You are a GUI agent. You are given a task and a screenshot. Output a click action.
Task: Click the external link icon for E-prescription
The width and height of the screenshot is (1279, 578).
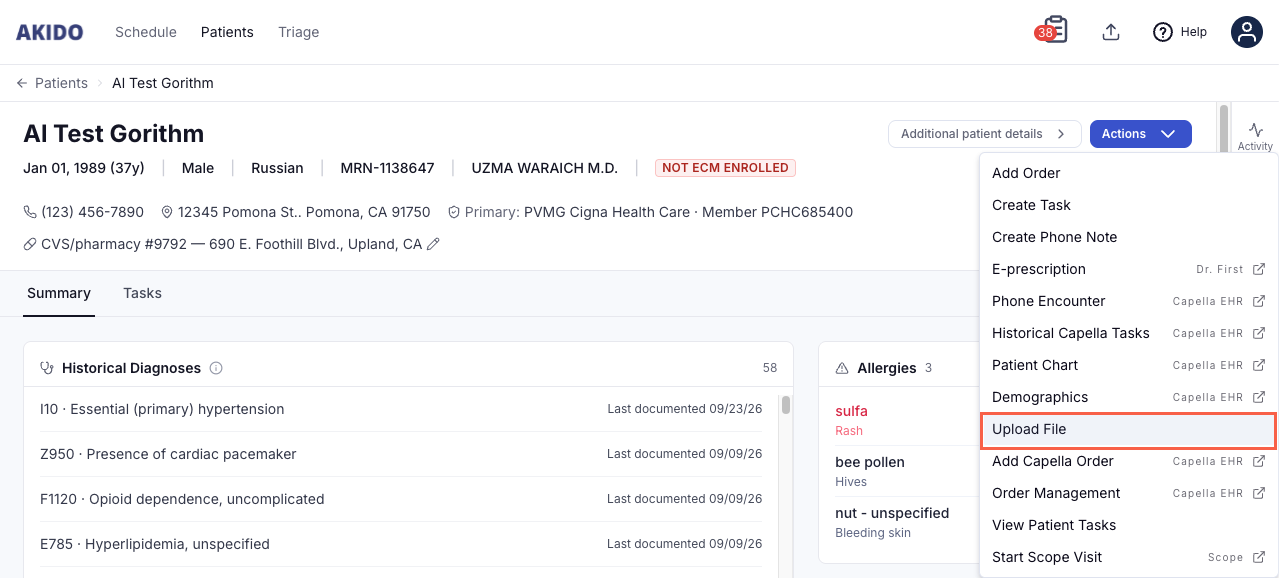[1259, 269]
